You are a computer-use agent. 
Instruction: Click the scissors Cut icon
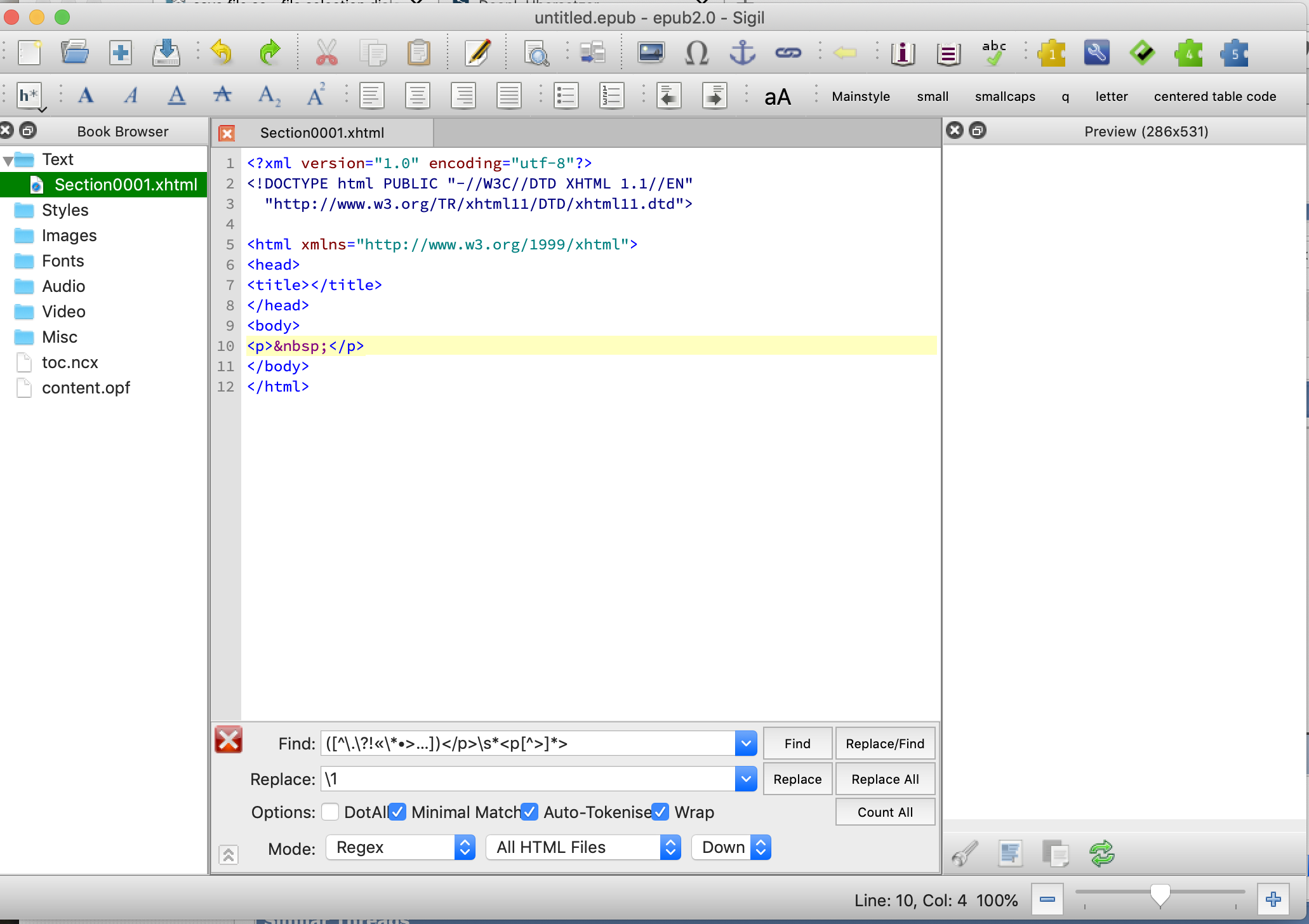point(326,53)
